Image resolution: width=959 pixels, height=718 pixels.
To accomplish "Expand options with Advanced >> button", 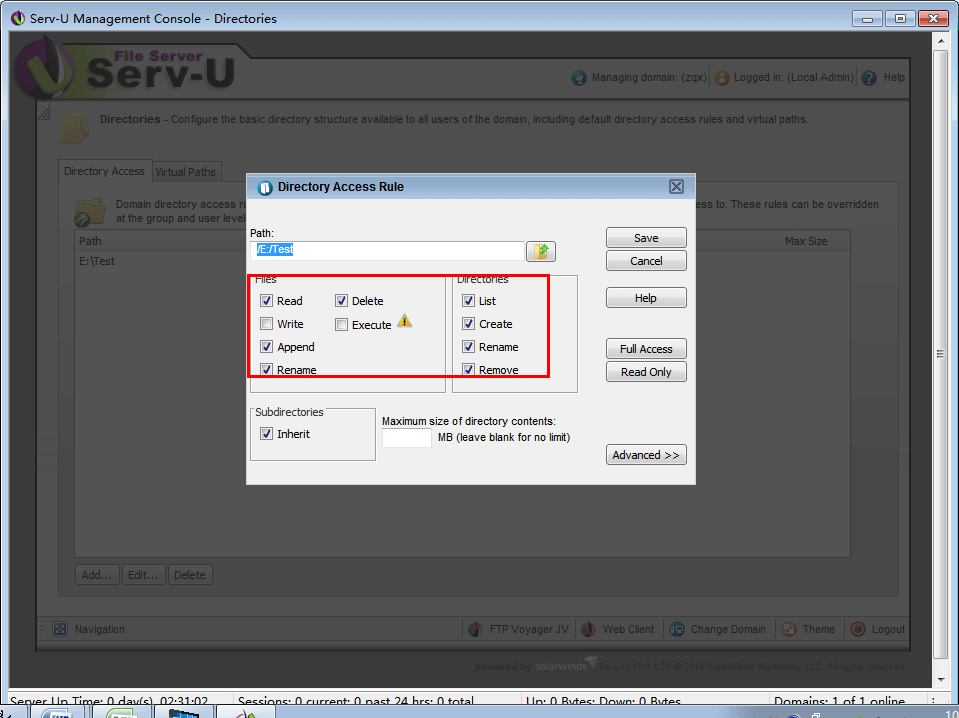I will coord(646,455).
